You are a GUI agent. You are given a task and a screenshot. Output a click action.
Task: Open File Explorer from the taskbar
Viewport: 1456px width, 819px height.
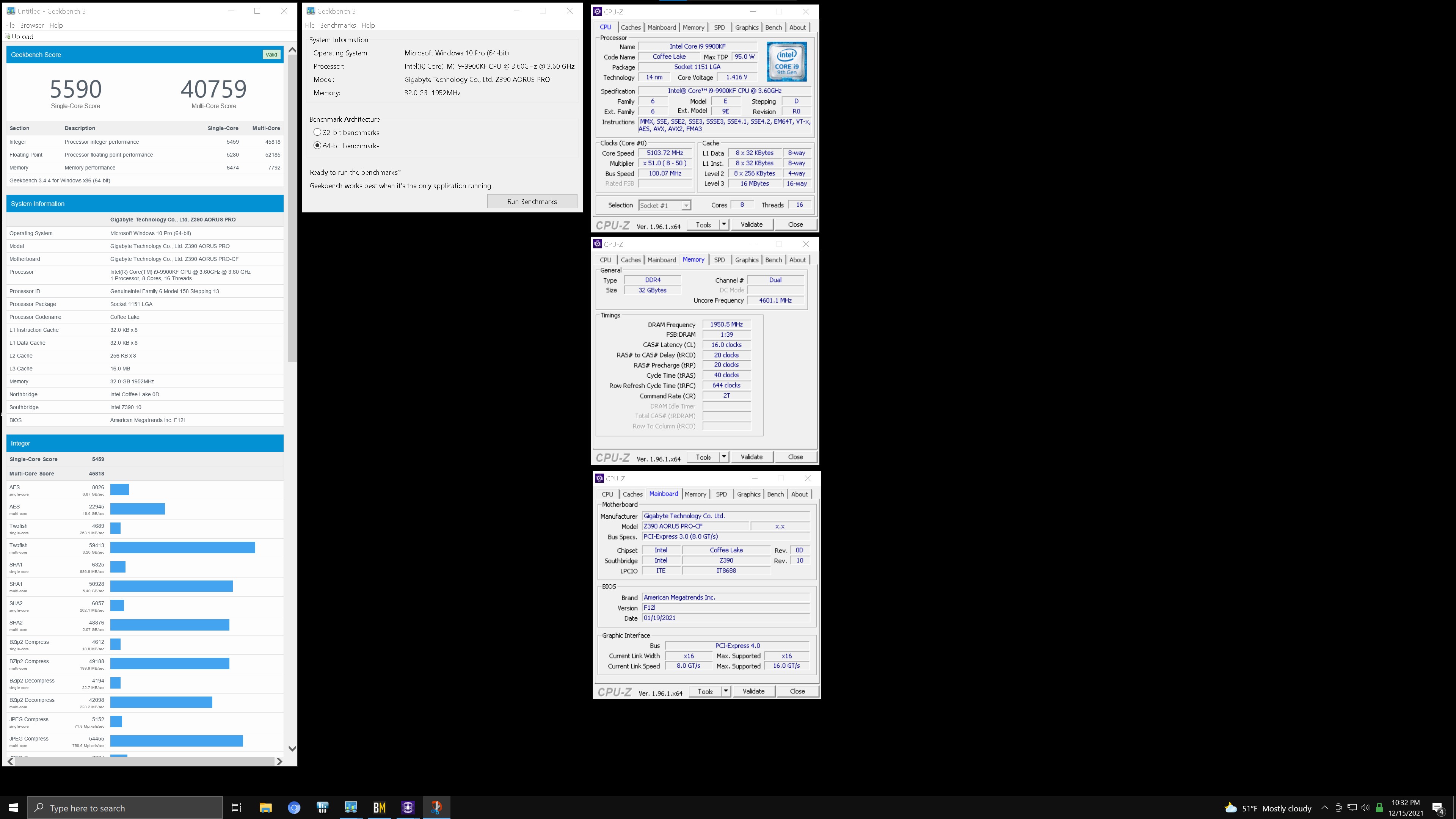pos(266,808)
